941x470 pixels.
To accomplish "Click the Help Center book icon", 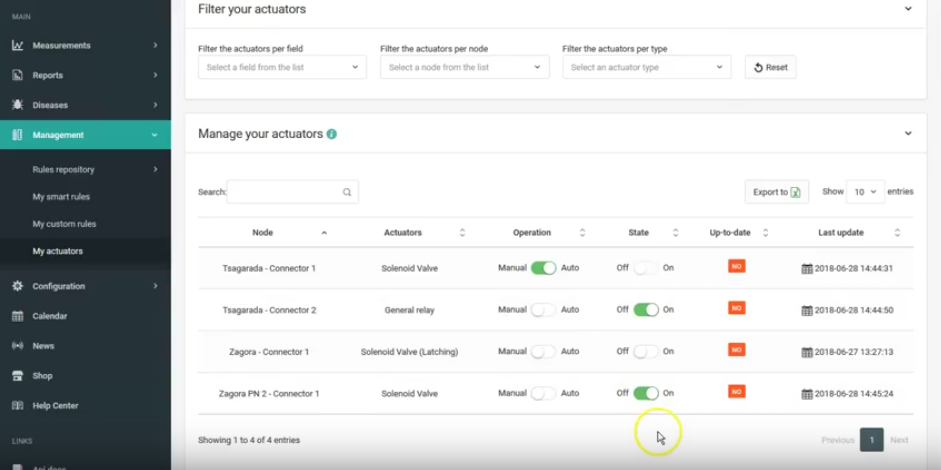I will point(17,406).
